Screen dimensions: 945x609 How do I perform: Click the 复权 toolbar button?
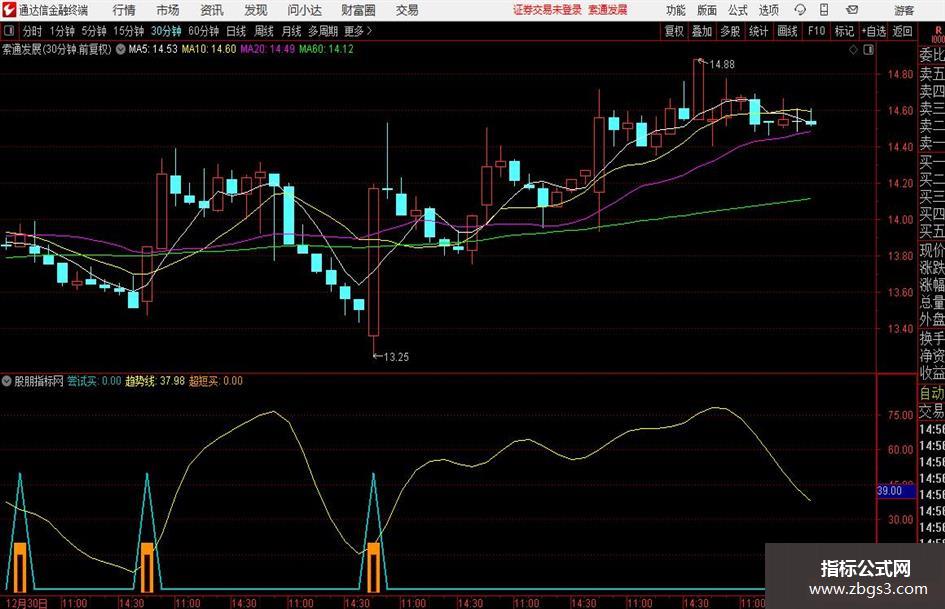coord(674,31)
